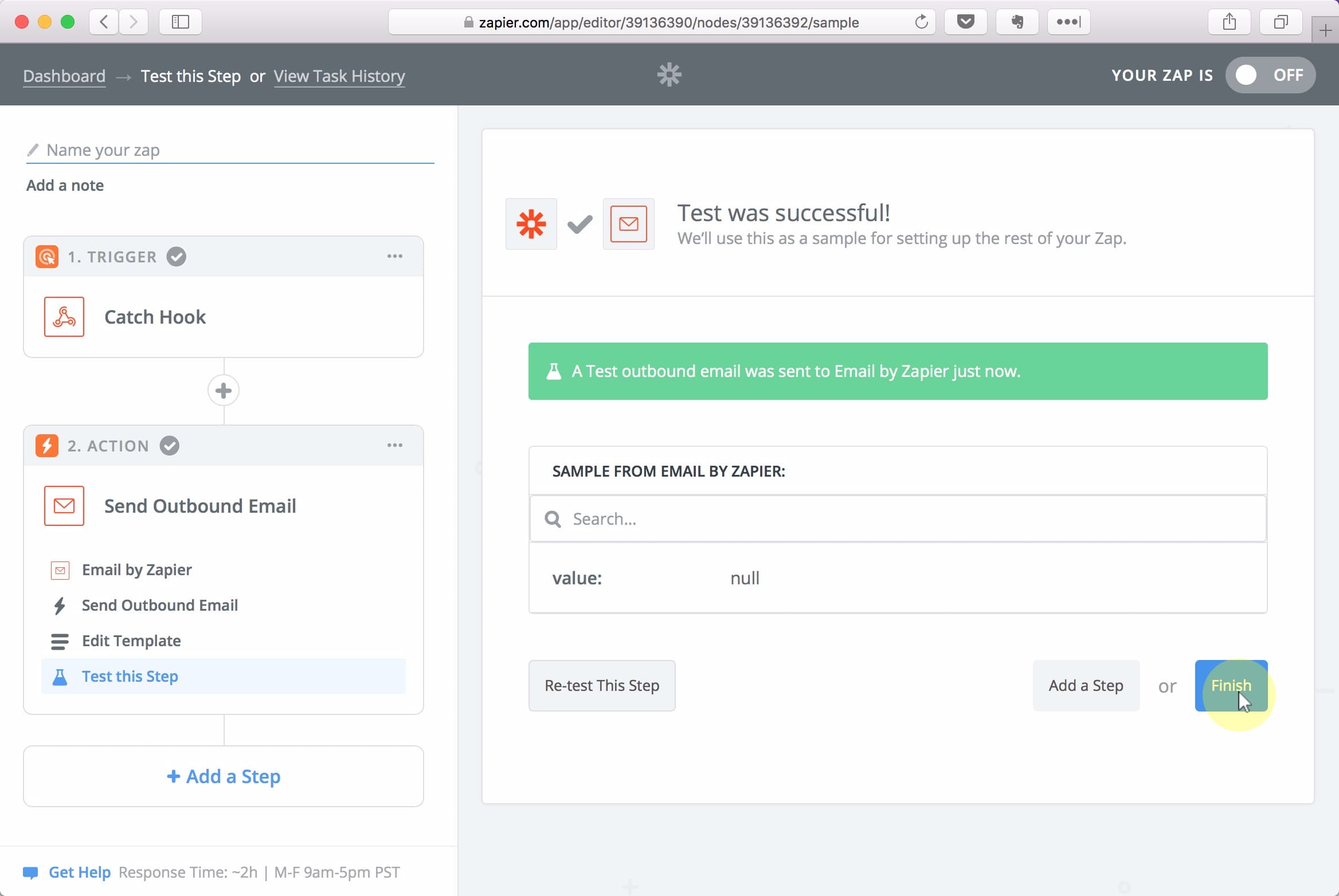This screenshot has width=1339, height=896.
Task: Click the pencil icon beside zap name
Action: point(33,150)
